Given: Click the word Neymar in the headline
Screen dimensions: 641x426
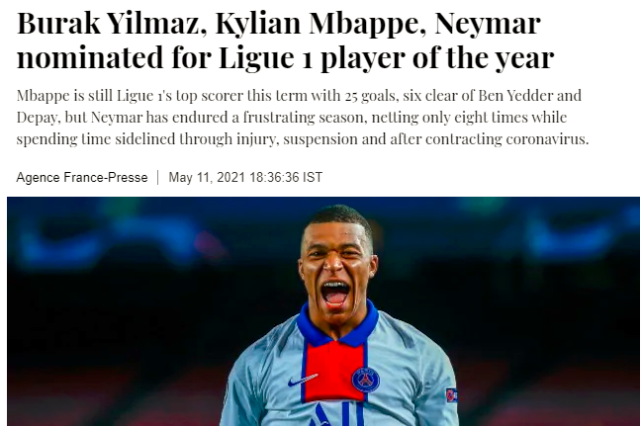Looking at the screenshot, I should pyautogui.click(x=483, y=23).
